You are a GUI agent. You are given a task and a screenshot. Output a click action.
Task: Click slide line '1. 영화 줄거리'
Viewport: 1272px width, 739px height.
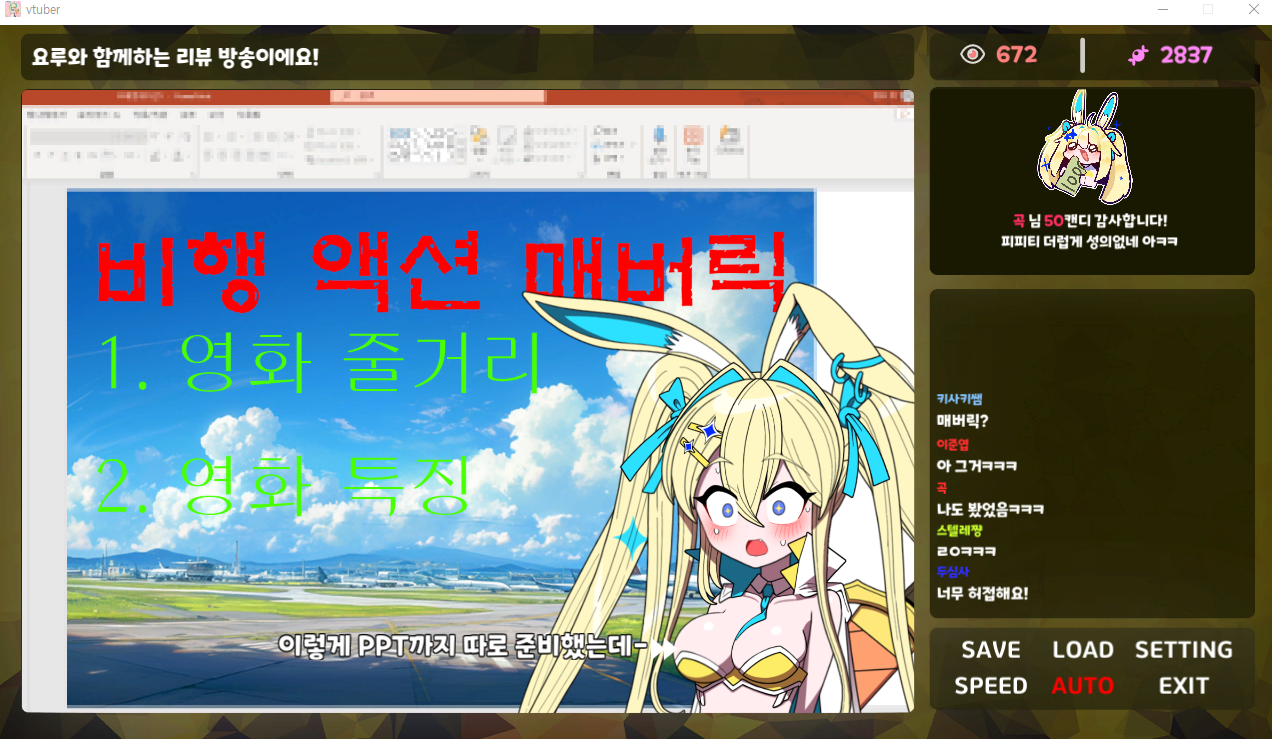click(x=320, y=361)
